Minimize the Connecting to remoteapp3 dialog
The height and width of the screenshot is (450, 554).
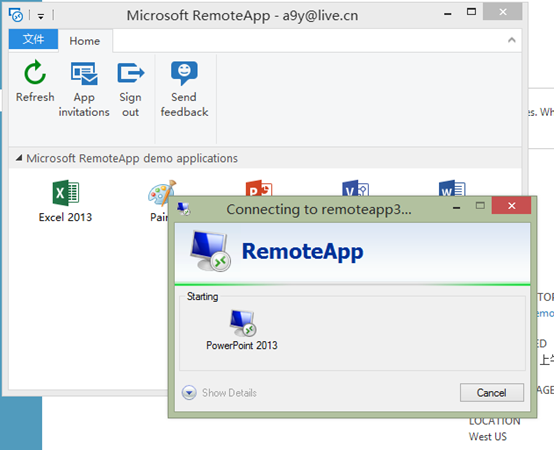pyautogui.click(x=456, y=208)
